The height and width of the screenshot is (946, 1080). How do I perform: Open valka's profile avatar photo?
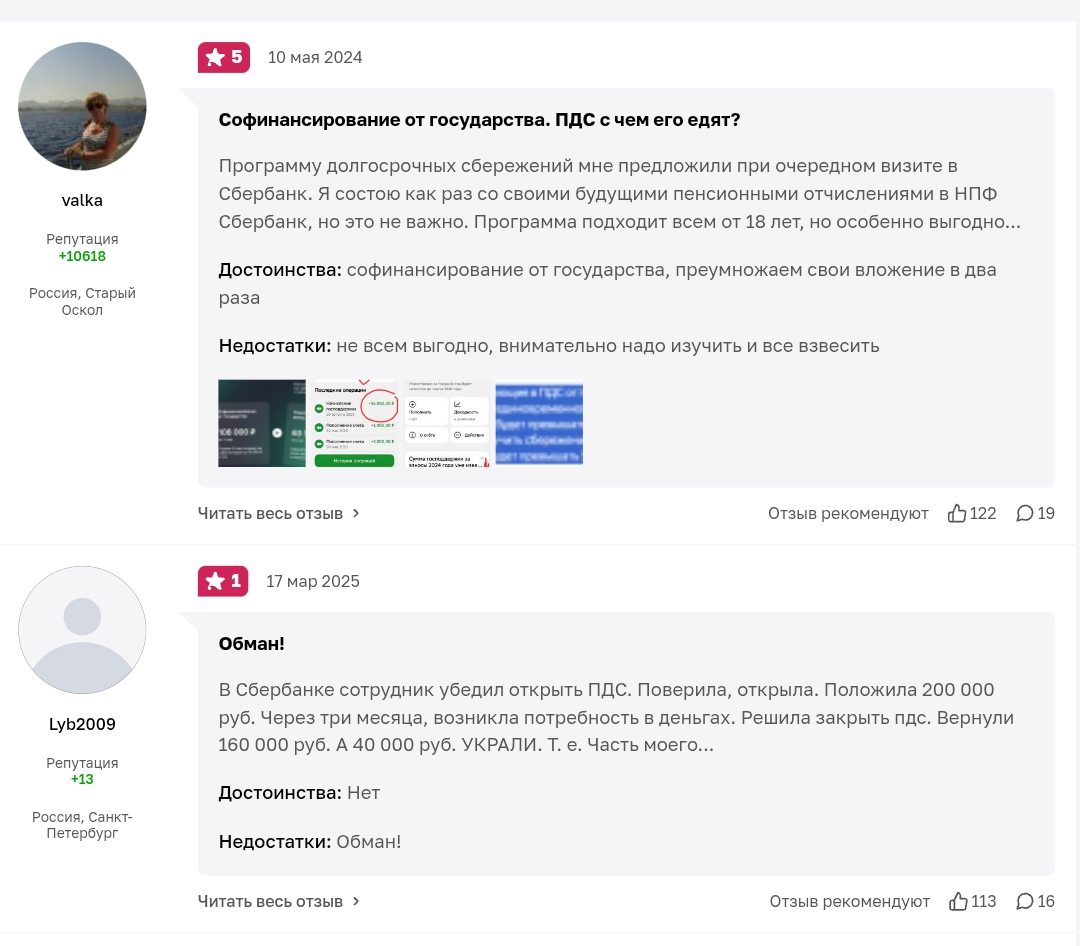[82, 106]
